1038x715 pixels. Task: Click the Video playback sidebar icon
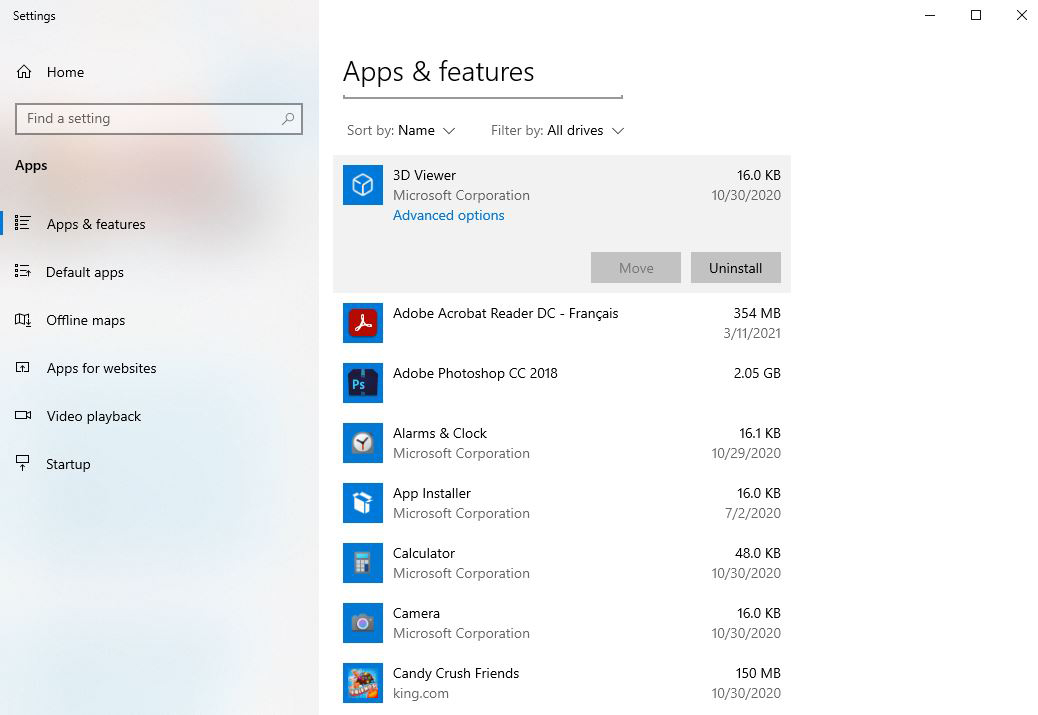tap(23, 415)
